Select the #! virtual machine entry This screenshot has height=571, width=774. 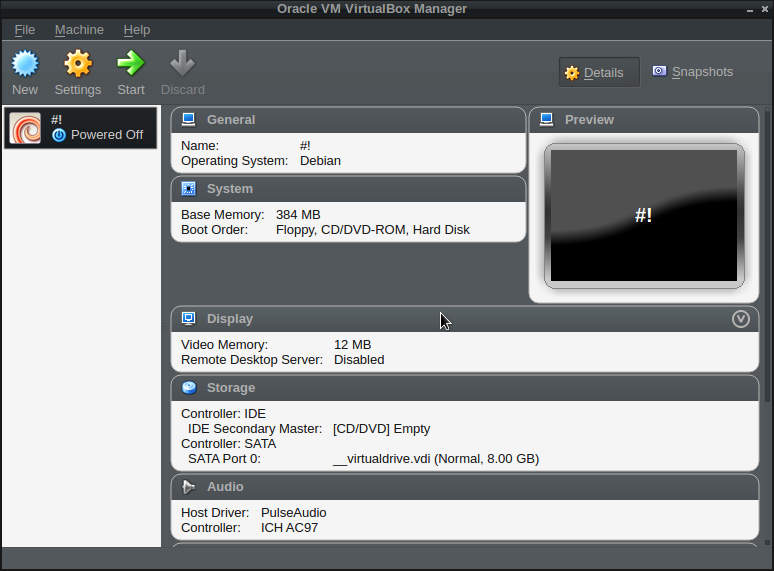point(80,128)
